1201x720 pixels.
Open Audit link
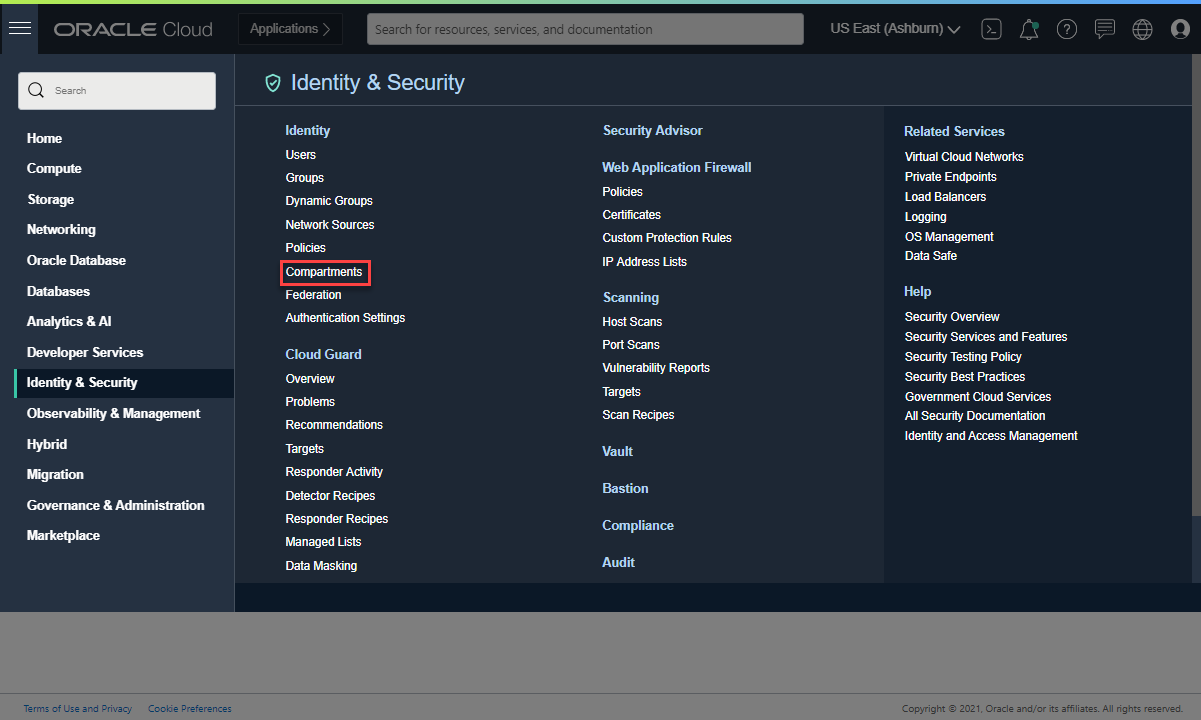618,562
